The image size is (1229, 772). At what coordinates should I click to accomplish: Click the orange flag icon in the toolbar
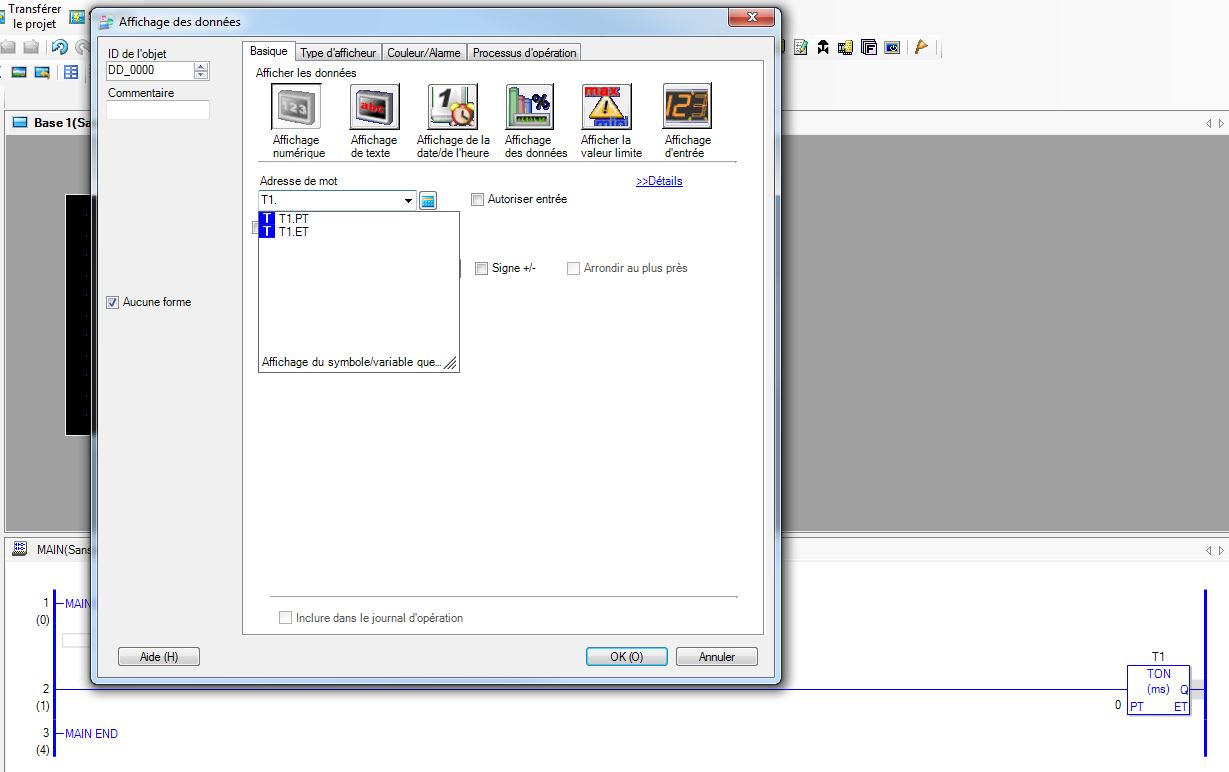(x=921, y=47)
